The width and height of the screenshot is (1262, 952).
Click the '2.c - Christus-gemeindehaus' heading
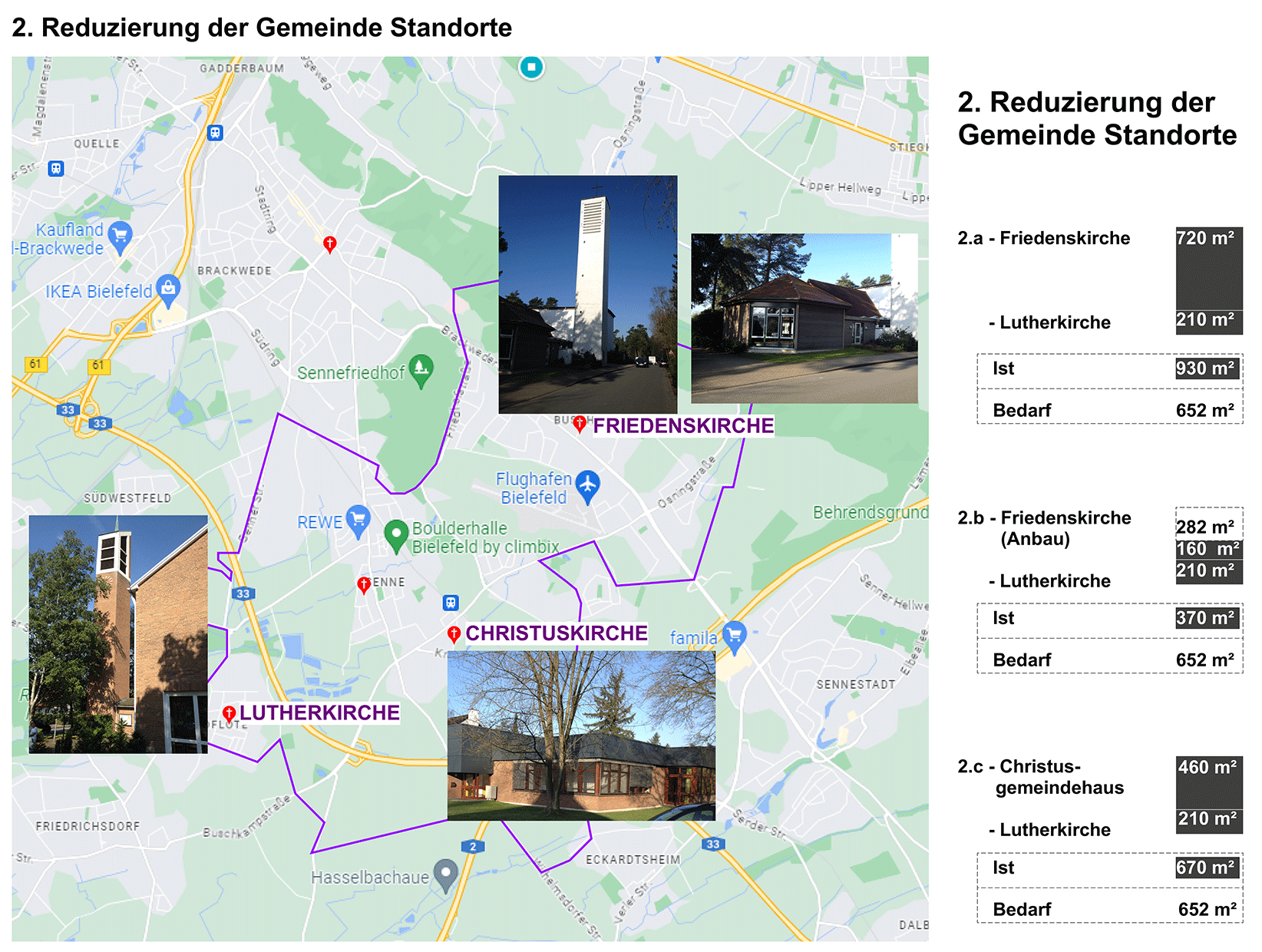tap(1041, 777)
